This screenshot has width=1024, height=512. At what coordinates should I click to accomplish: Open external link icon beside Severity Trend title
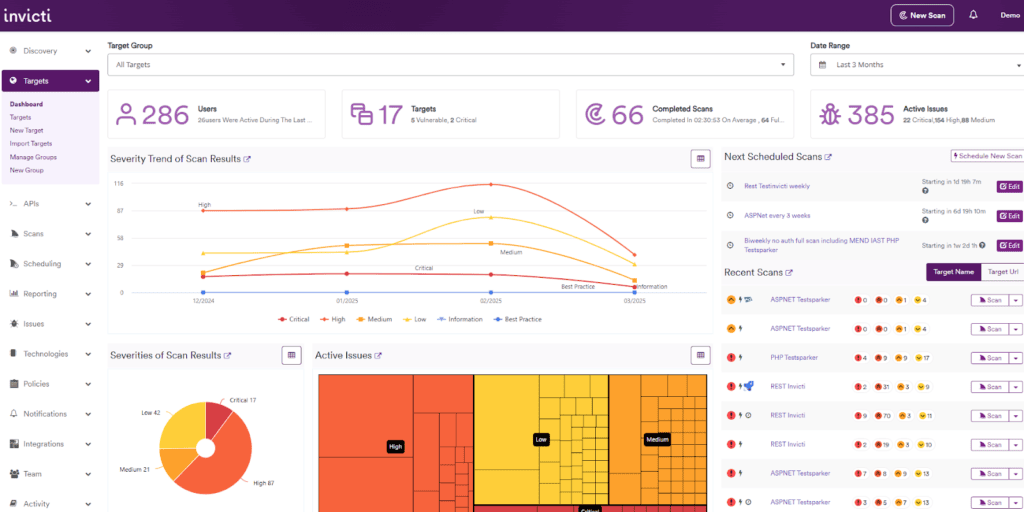pos(247,159)
